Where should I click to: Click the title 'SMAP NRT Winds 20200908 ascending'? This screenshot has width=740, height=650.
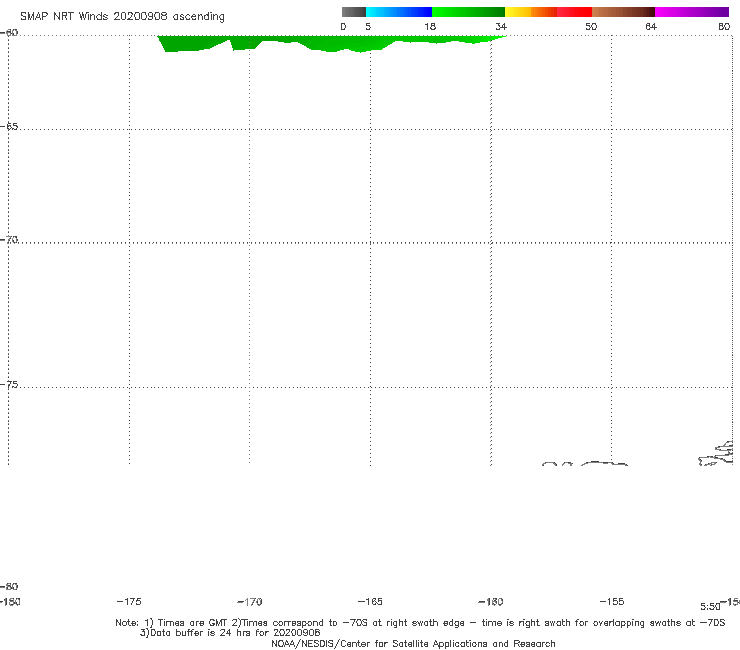point(122,17)
